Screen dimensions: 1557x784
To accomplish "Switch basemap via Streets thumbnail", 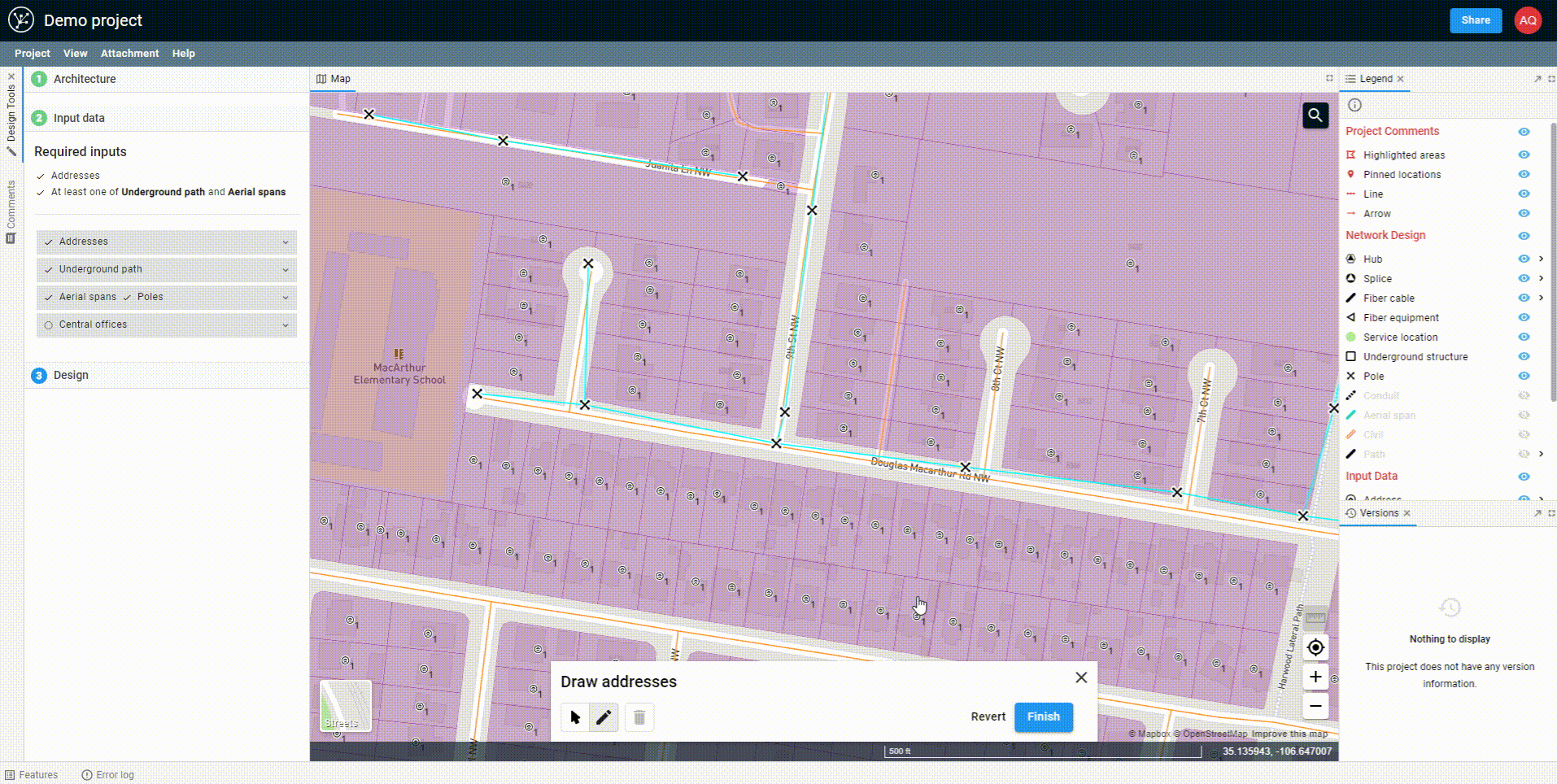I will (x=346, y=706).
